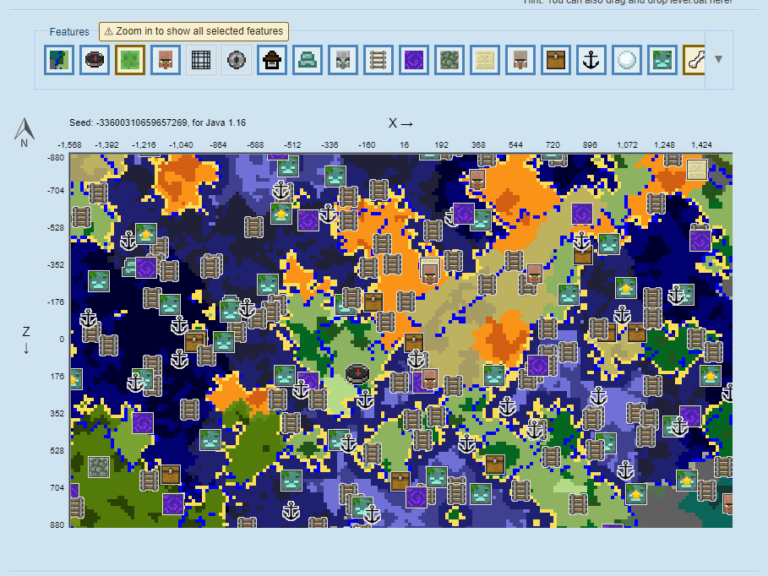Click the ruined portal marker near X -440, Z -560
This screenshot has height=576, width=768.
click(309, 220)
